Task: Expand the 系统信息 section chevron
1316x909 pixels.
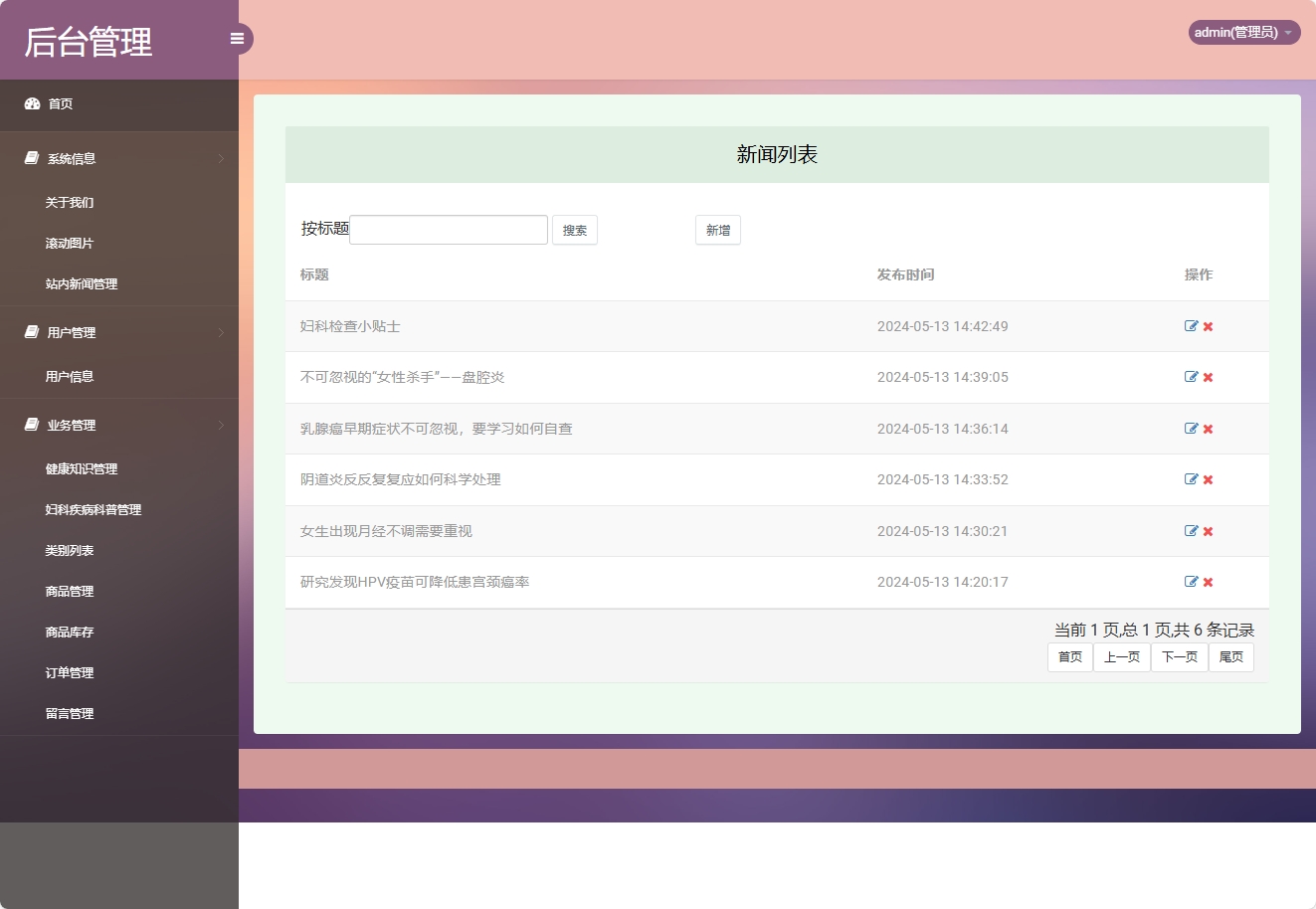Action: coord(221,158)
